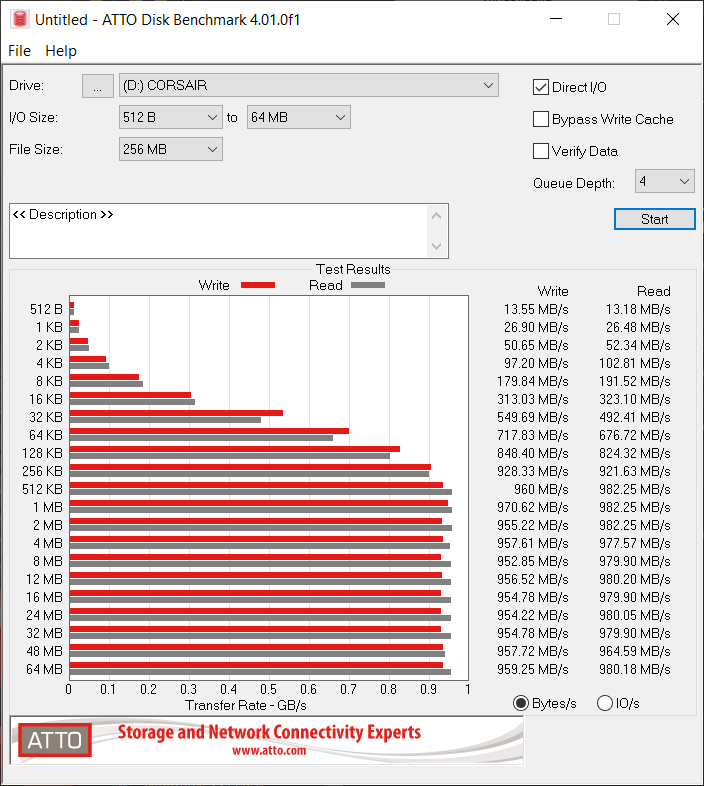The width and height of the screenshot is (704, 786).
Task: Click the 13.55 MB/s write value
Action: [x=536, y=309]
